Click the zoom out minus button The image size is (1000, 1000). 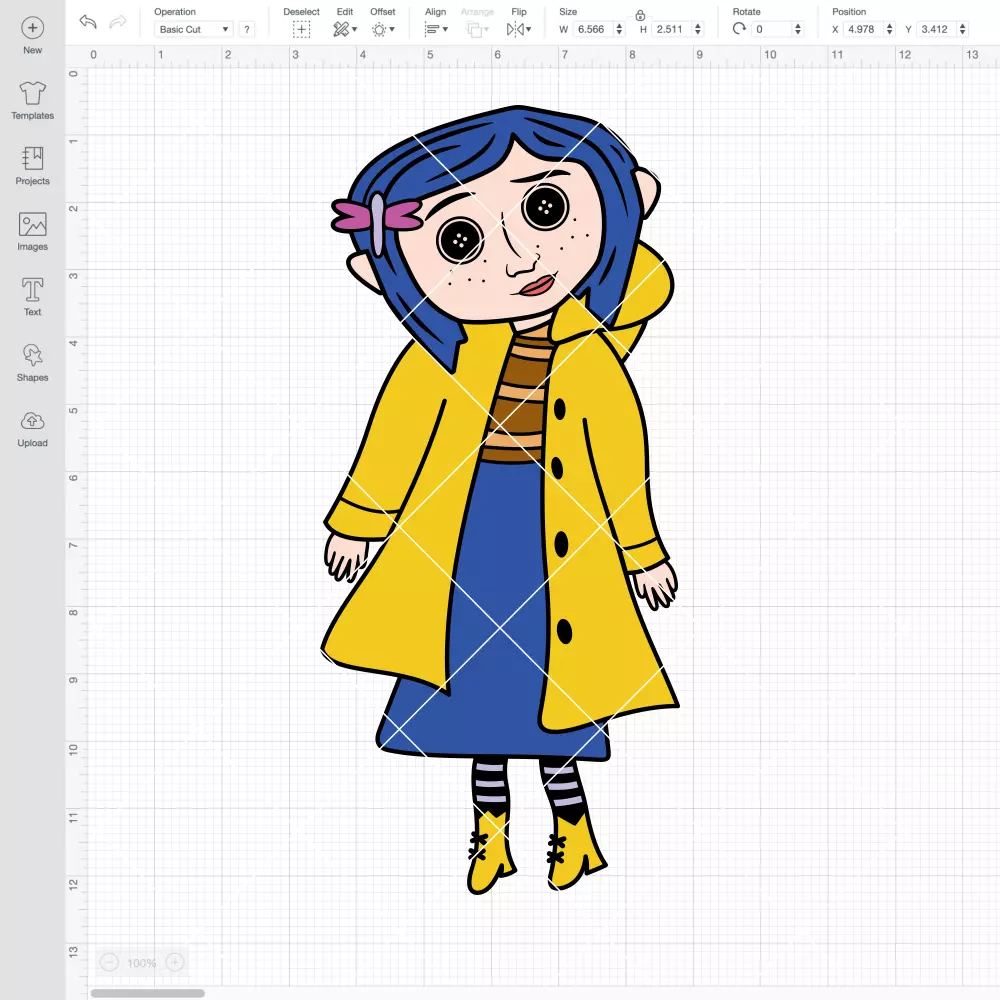coord(110,962)
